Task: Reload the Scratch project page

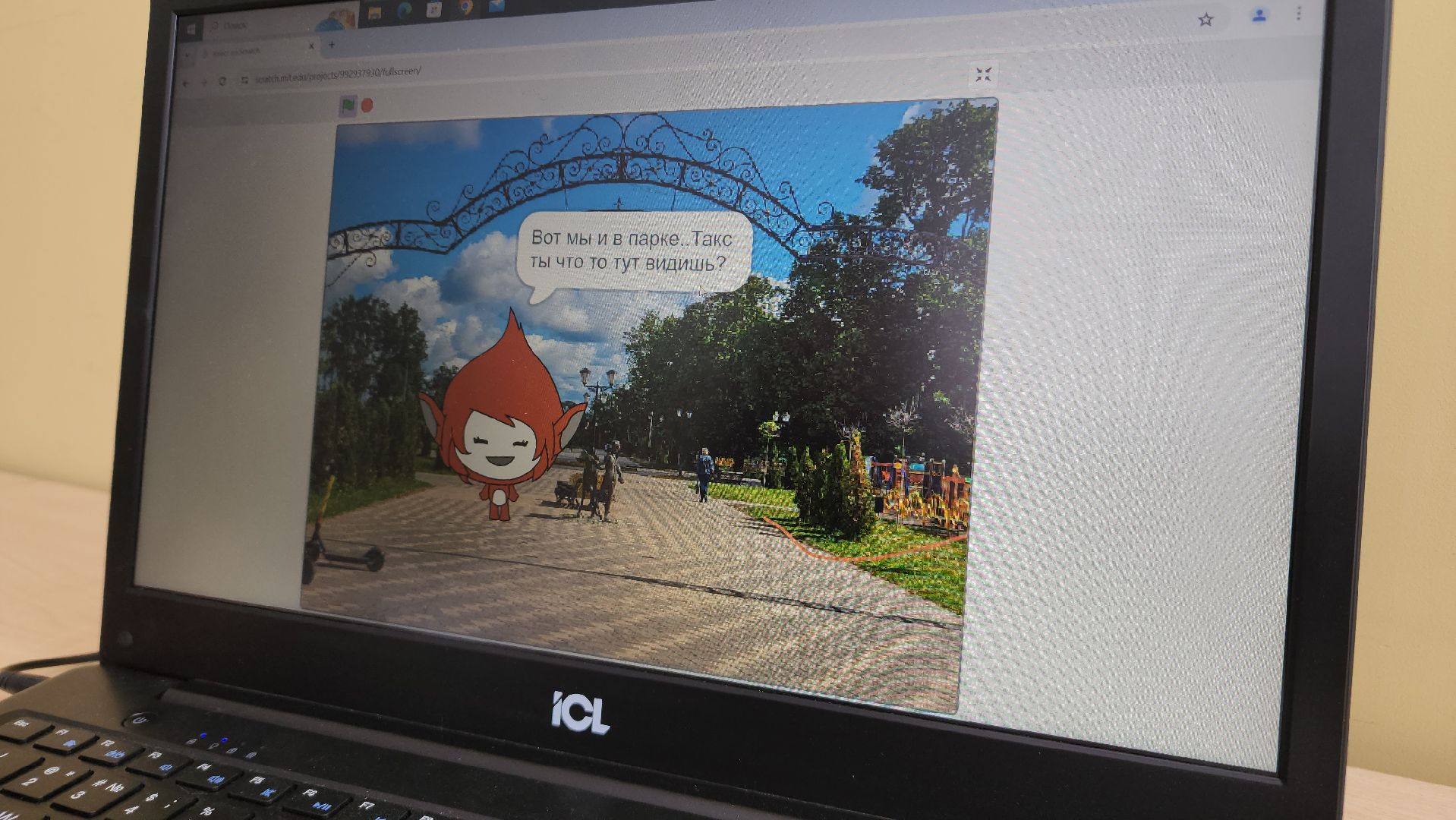Action: point(222,80)
